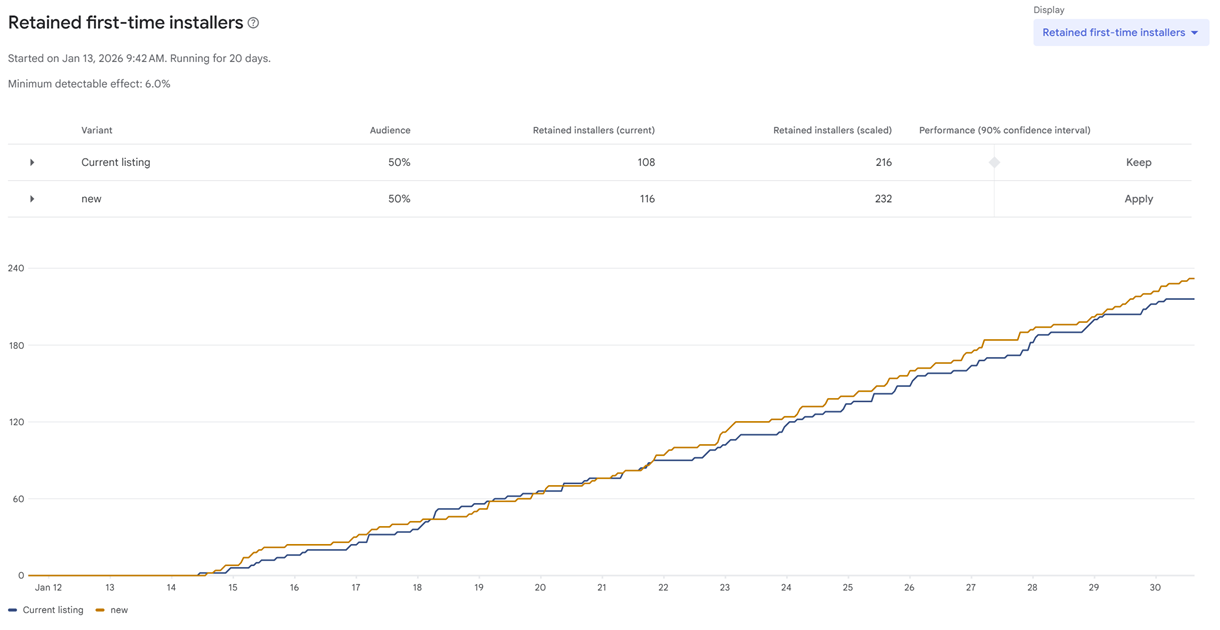The width and height of the screenshot is (1220, 630).
Task: Click the 232 scaled installers value
Action: pyautogui.click(x=883, y=199)
